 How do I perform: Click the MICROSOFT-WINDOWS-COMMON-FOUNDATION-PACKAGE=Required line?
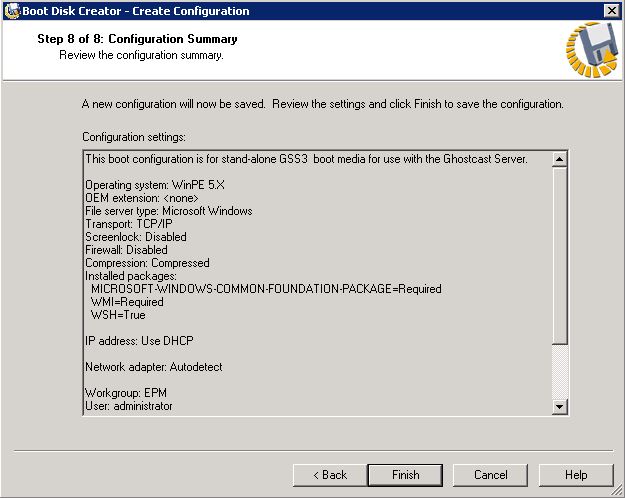[x=266, y=289]
